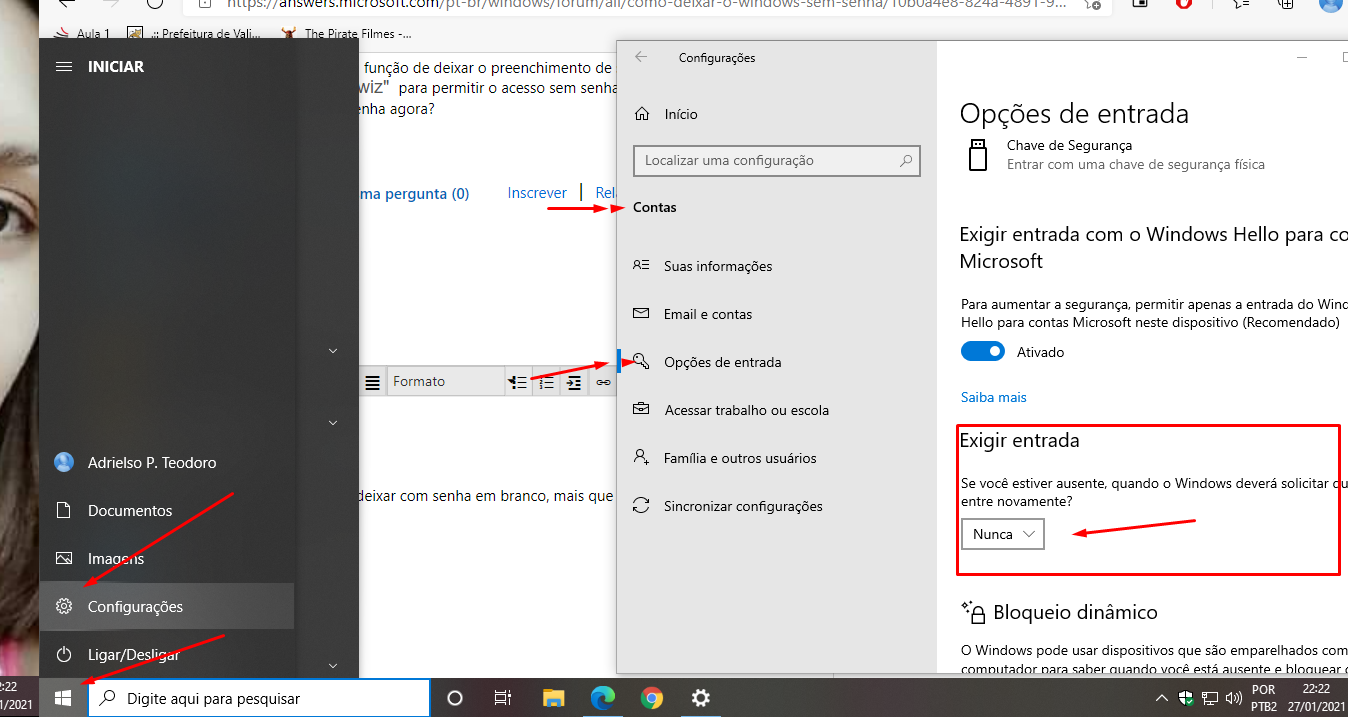Click the magnifier icon in settings search

click(906, 160)
